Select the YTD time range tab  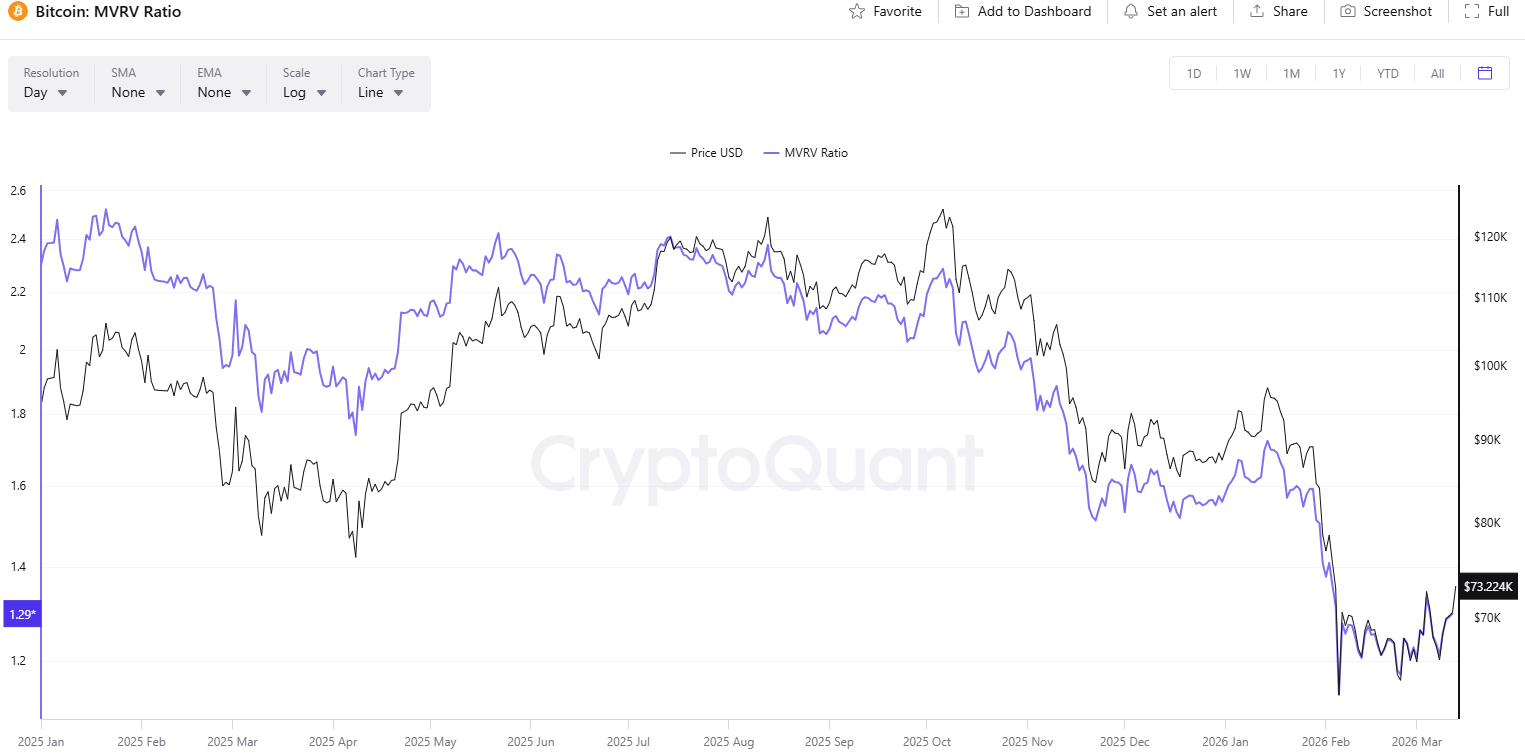(1388, 73)
